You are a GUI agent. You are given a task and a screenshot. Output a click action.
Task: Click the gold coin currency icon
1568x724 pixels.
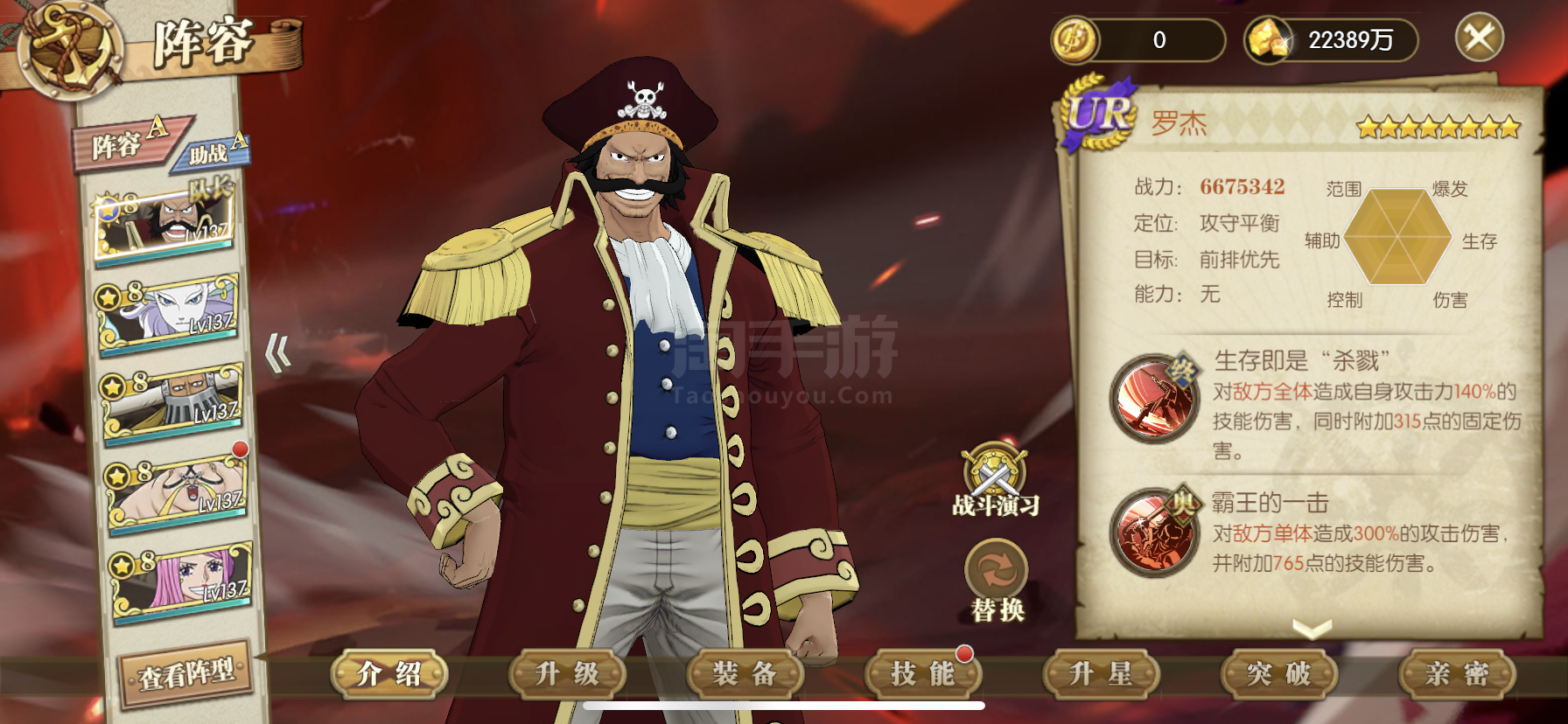pos(1075,40)
